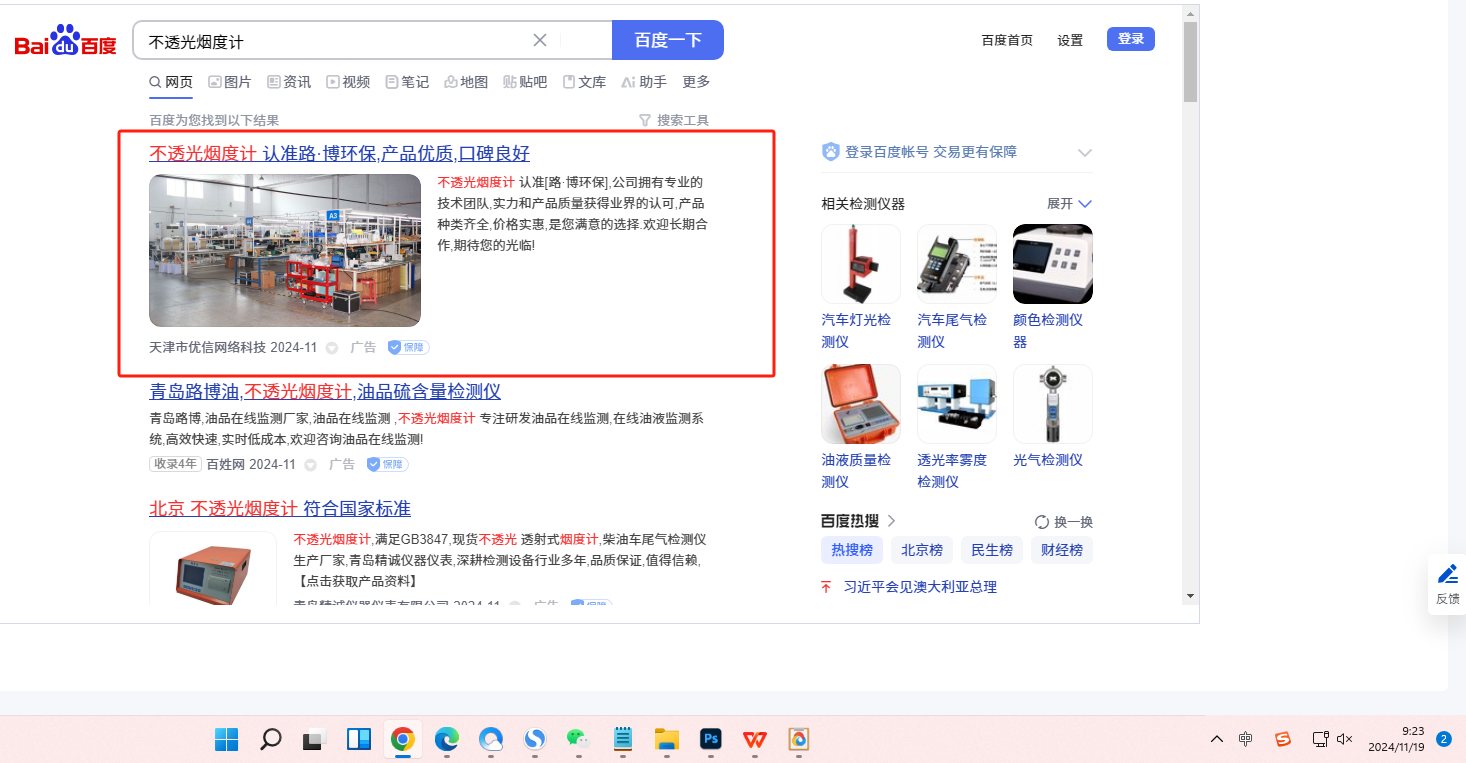Expand the 登录百度帐号 panel chevron
This screenshot has width=1466, height=763.
[x=1085, y=153]
